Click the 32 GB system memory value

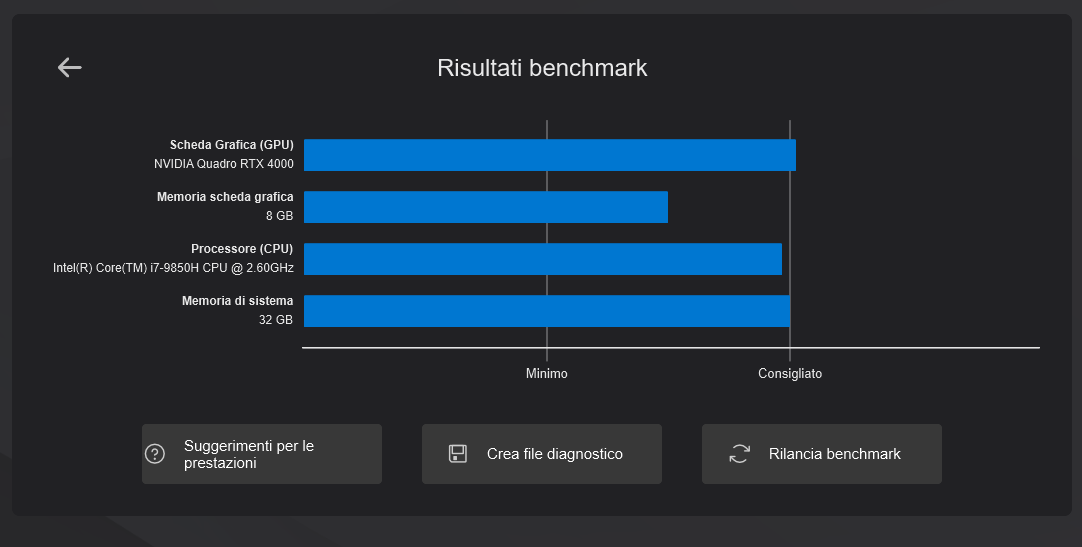click(276, 320)
